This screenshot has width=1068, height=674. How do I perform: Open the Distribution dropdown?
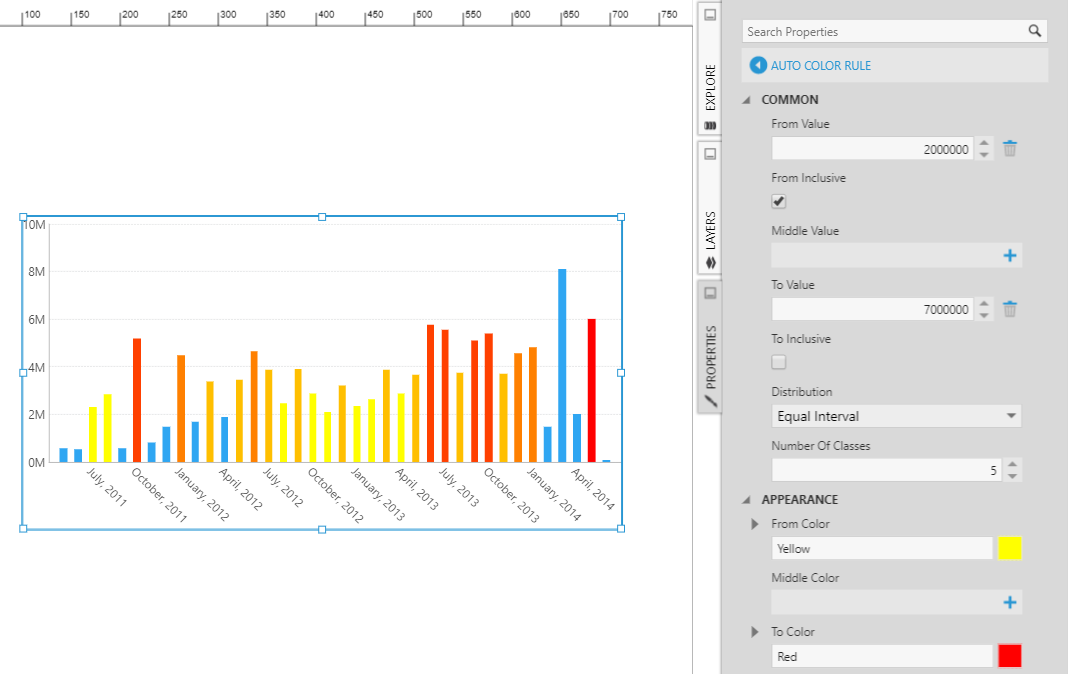pos(896,416)
